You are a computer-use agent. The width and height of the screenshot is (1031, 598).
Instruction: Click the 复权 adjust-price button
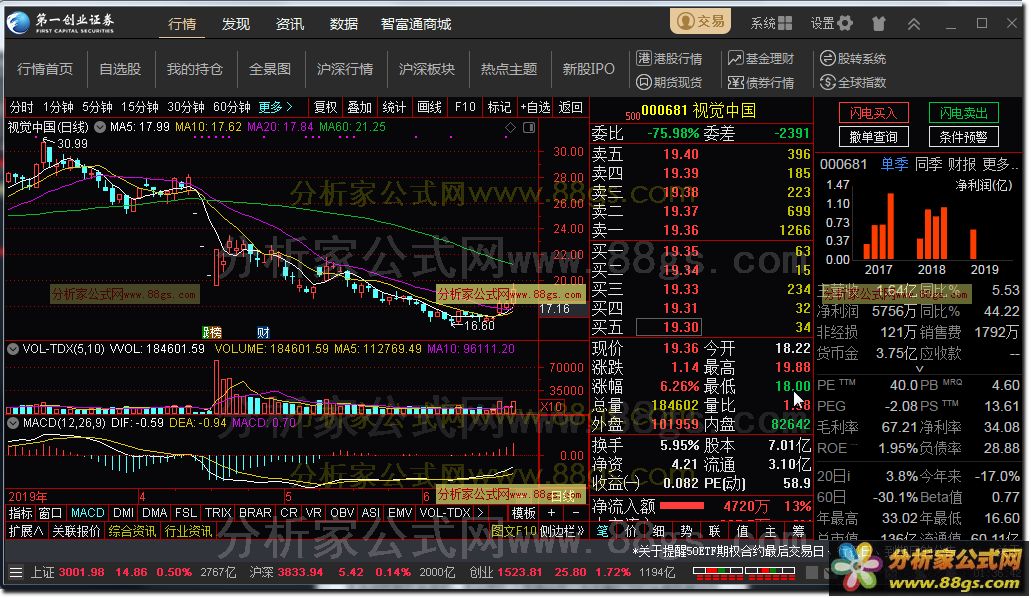coord(325,107)
